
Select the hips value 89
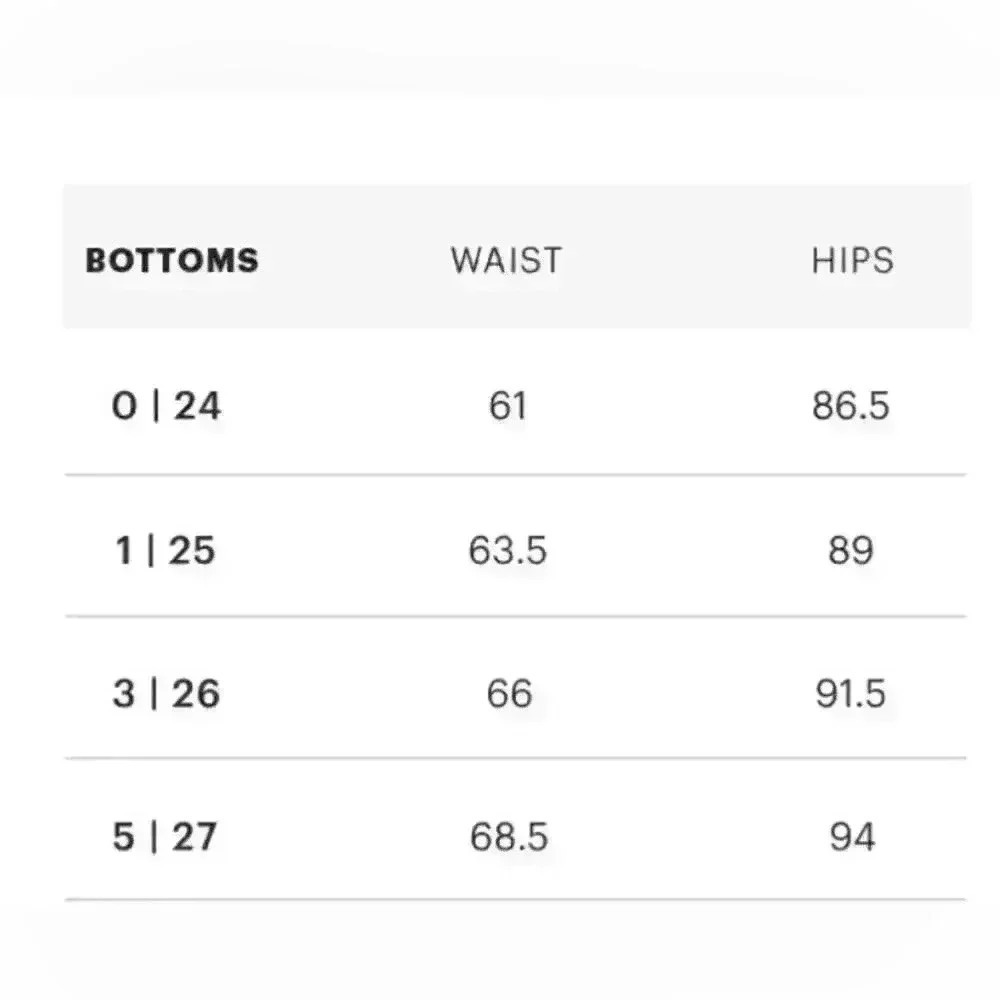(x=851, y=550)
